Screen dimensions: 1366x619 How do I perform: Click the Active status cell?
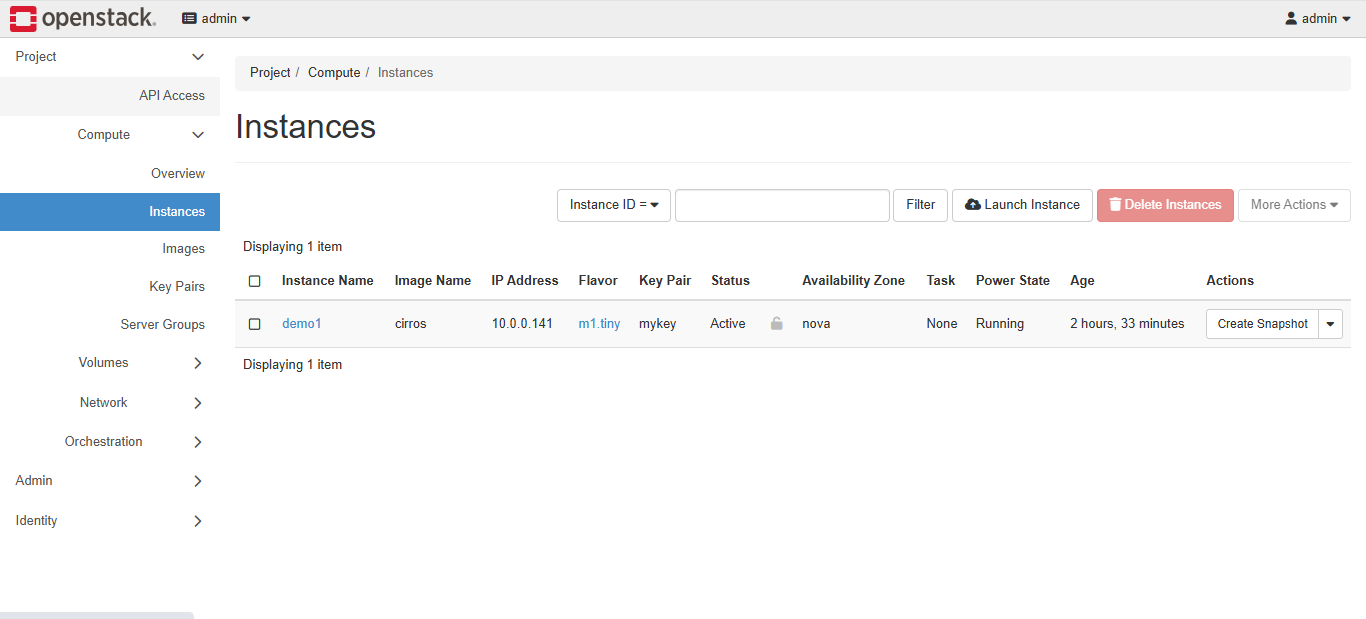728,324
